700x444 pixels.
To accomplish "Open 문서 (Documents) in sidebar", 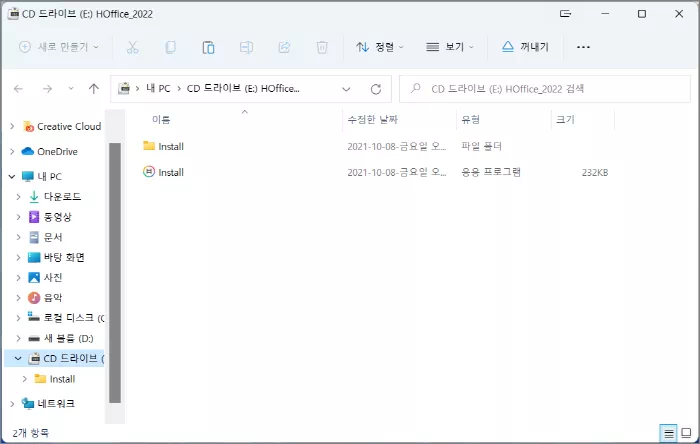I will click(53, 237).
